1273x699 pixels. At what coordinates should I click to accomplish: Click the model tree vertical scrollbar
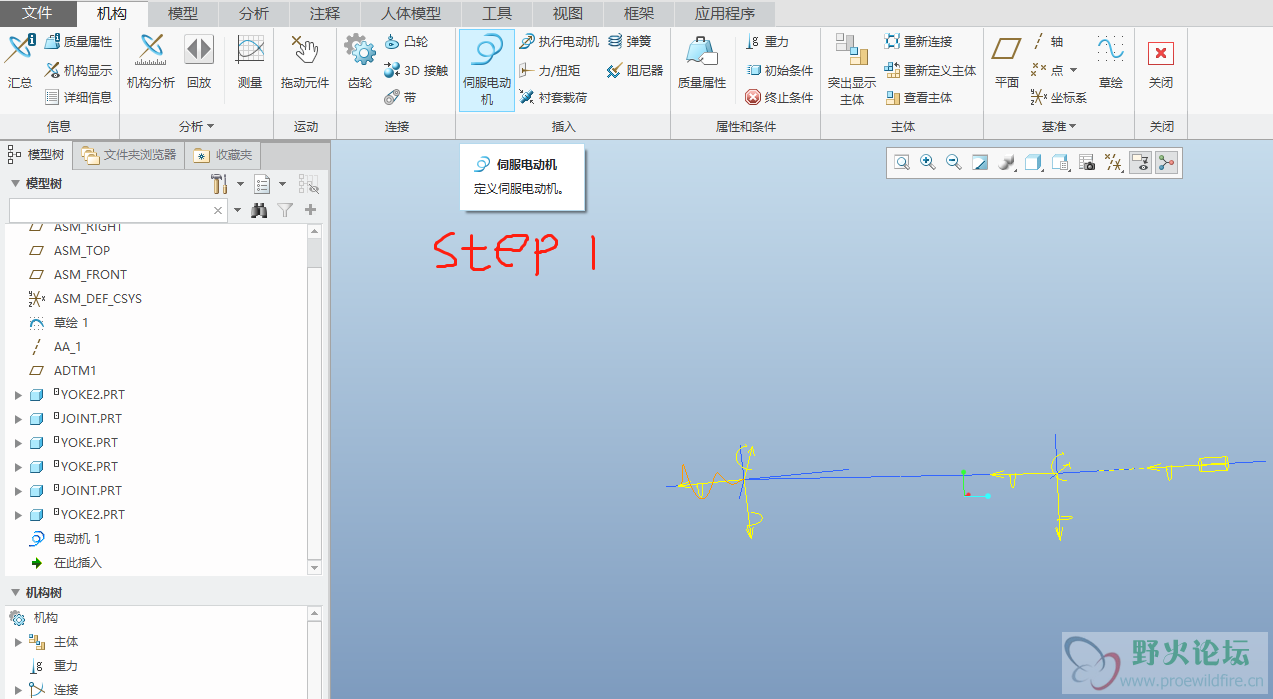pos(315,400)
